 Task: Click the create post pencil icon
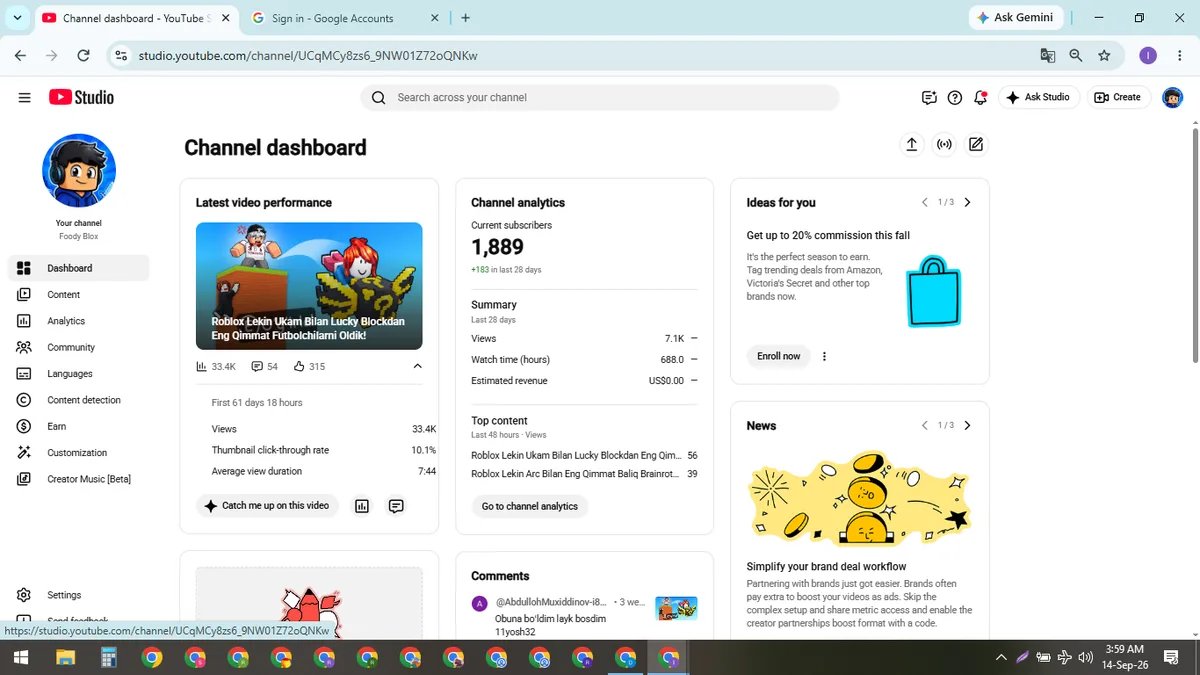tap(976, 145)
